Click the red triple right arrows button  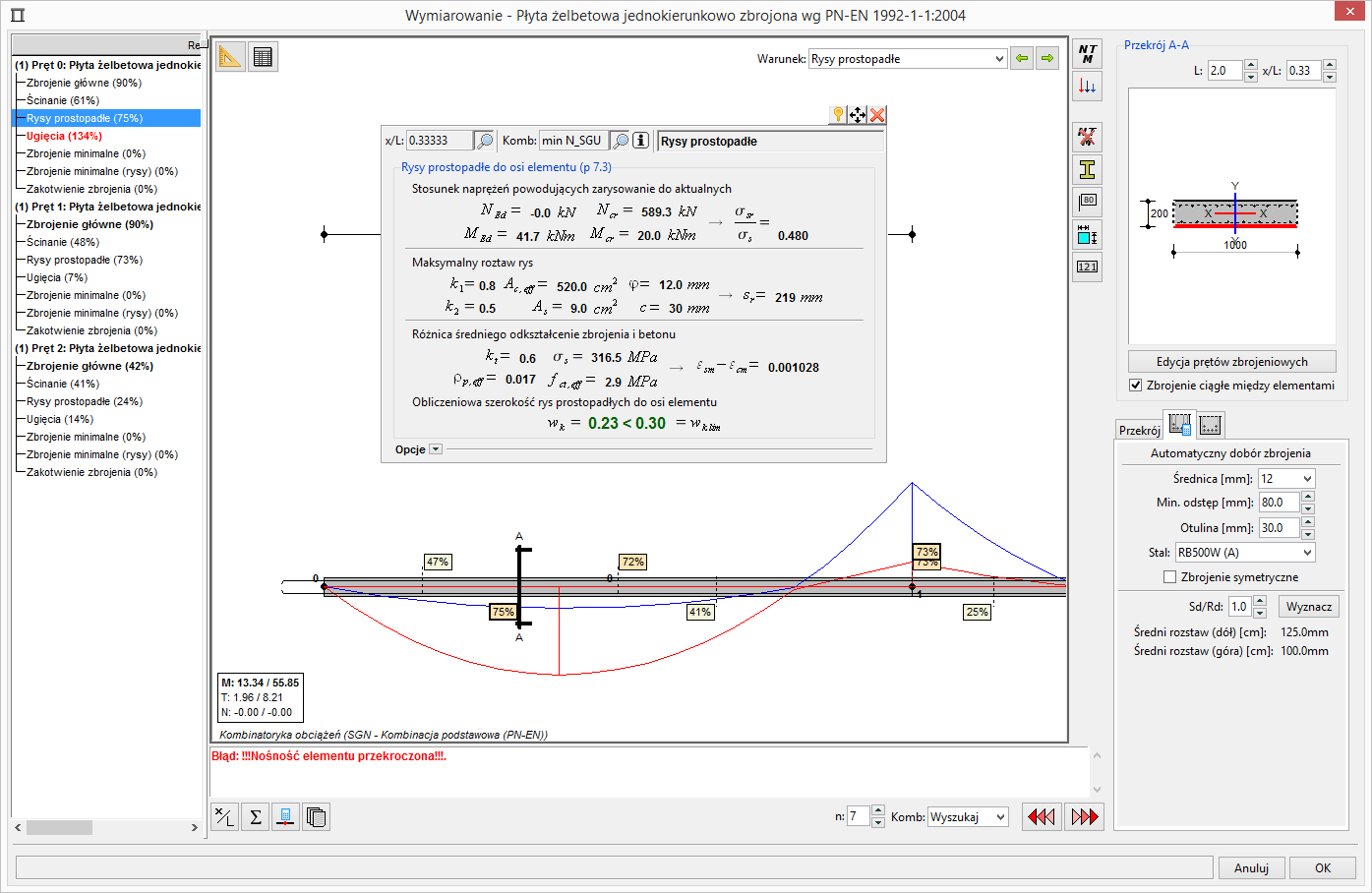pos(1084,816)
